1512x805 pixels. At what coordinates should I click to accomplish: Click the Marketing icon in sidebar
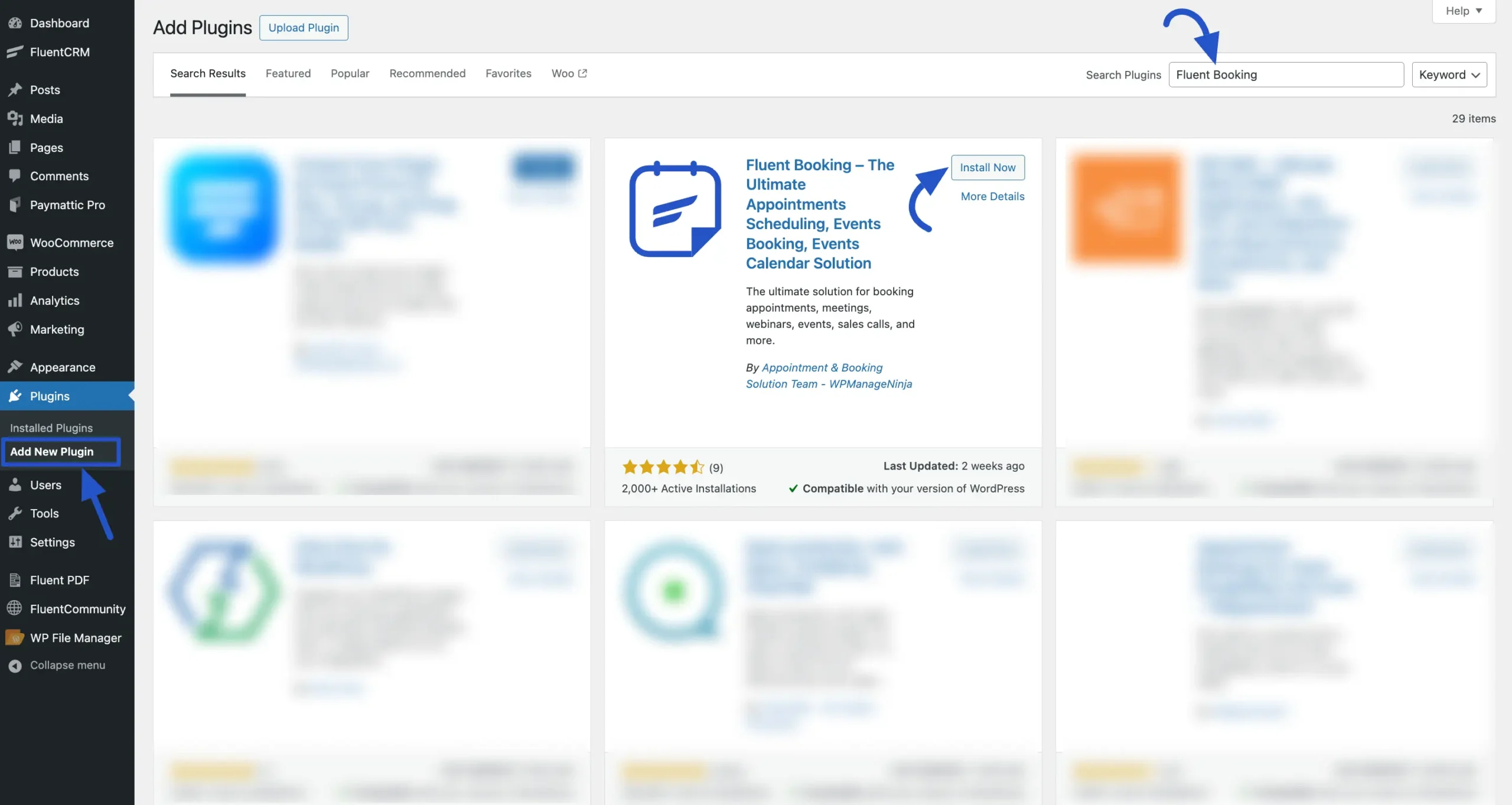(15, 329)
